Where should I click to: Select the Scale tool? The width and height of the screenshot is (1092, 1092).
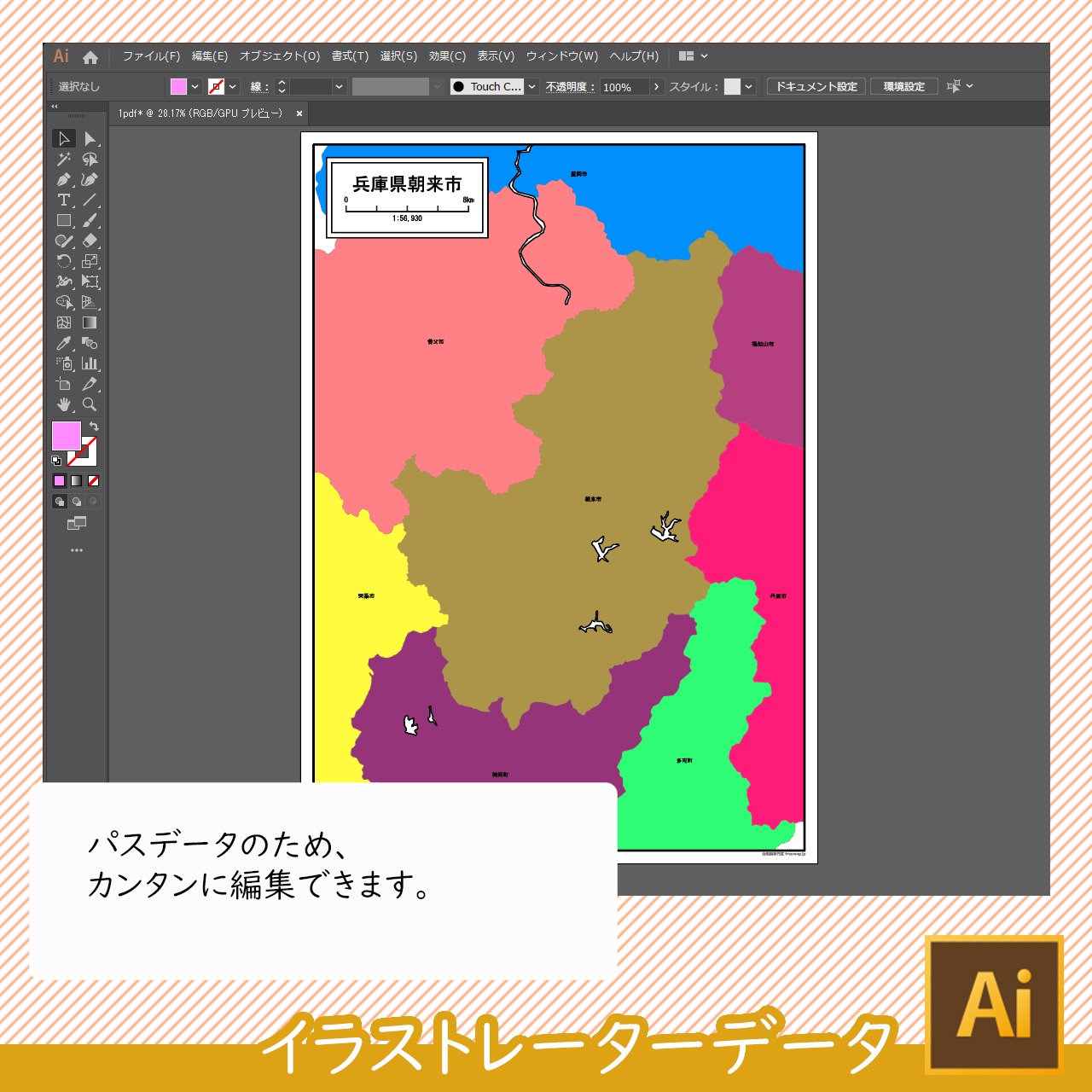click(90, 261)
